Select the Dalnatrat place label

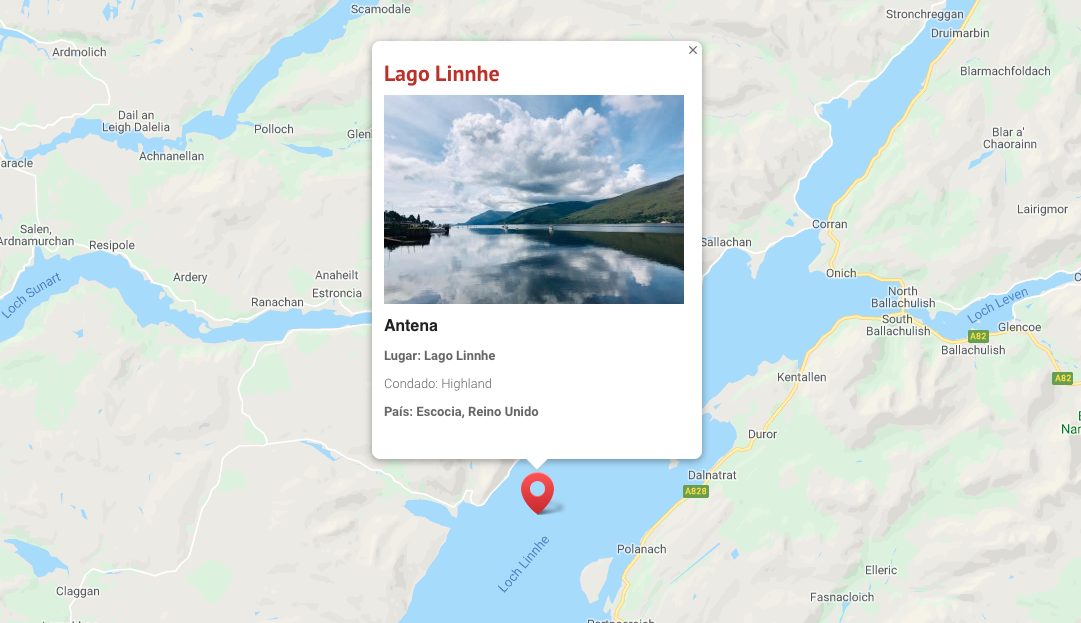click(712, 475)
